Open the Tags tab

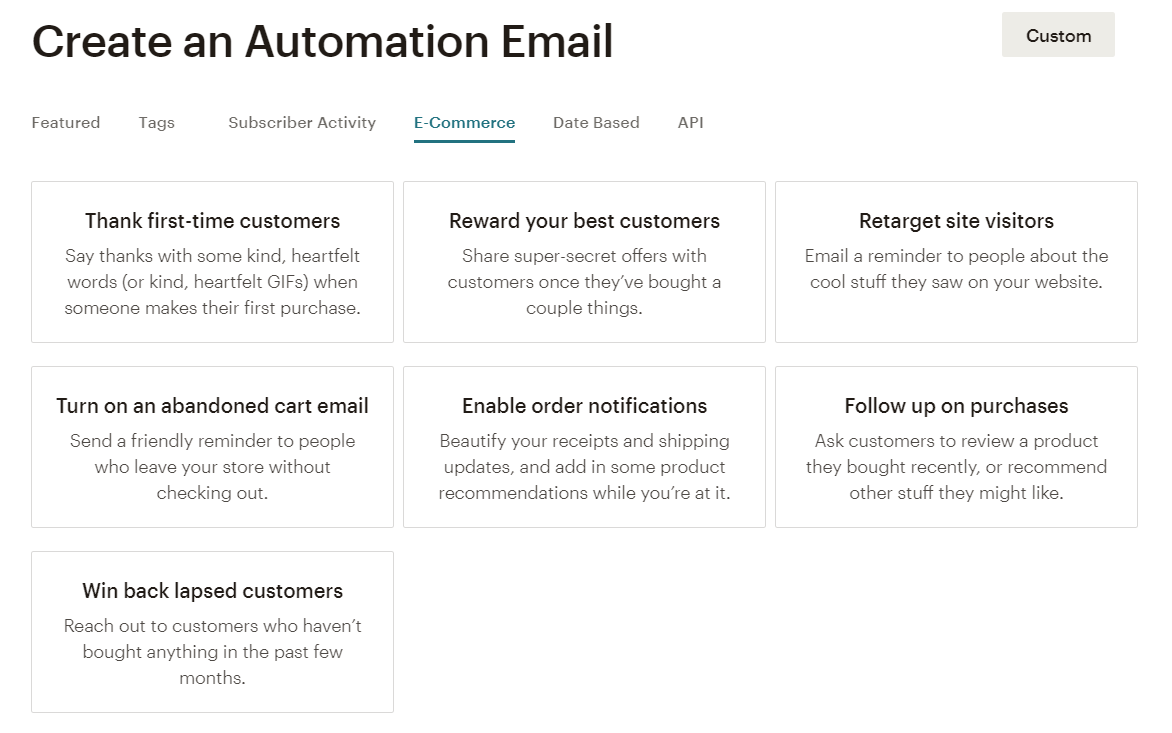[x=156, y=123]
